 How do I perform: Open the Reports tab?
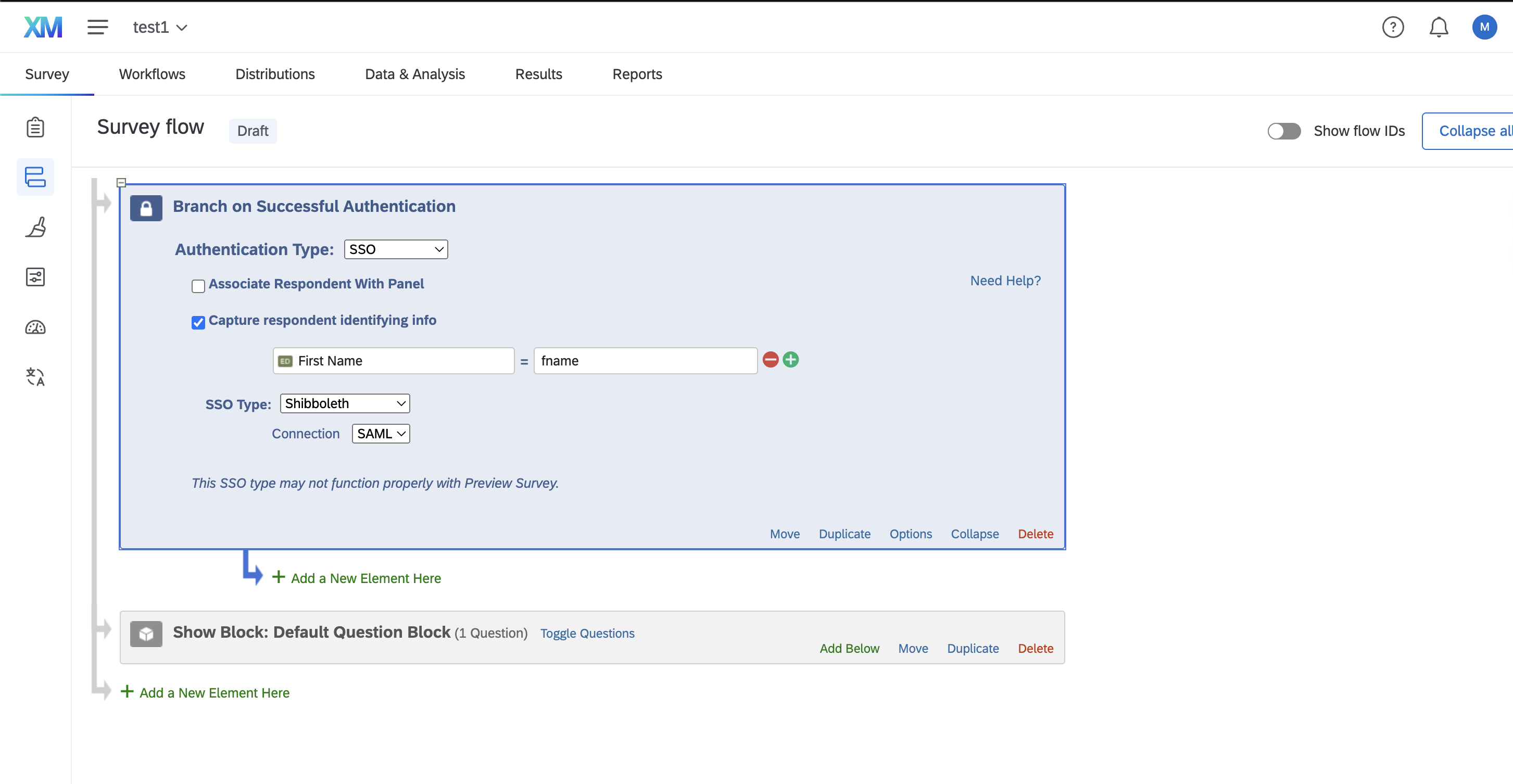[637, 74]
